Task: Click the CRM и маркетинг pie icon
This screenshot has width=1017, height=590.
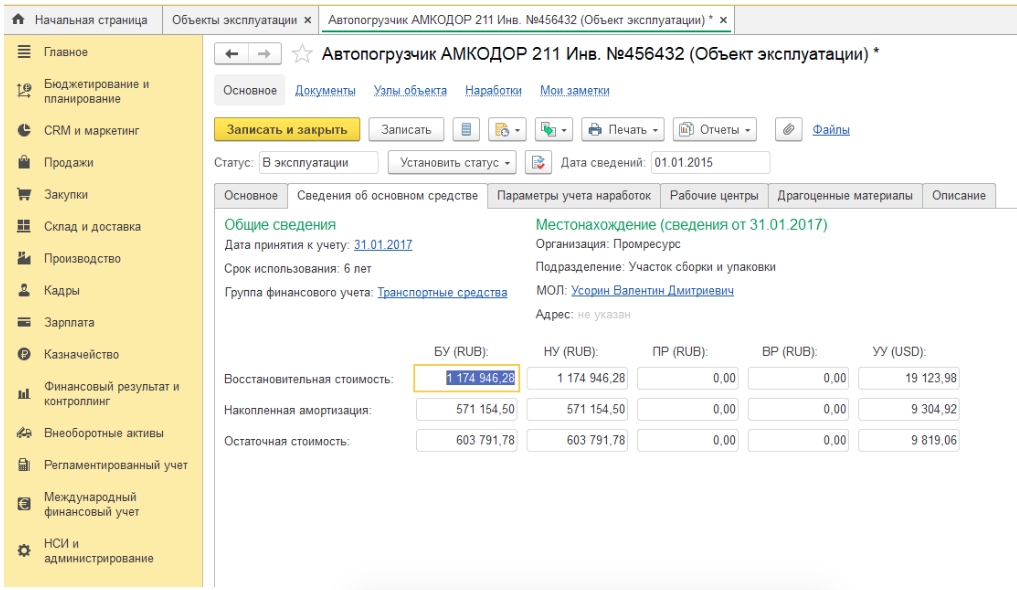Action: pyautogui.click(x=24, y=130)
